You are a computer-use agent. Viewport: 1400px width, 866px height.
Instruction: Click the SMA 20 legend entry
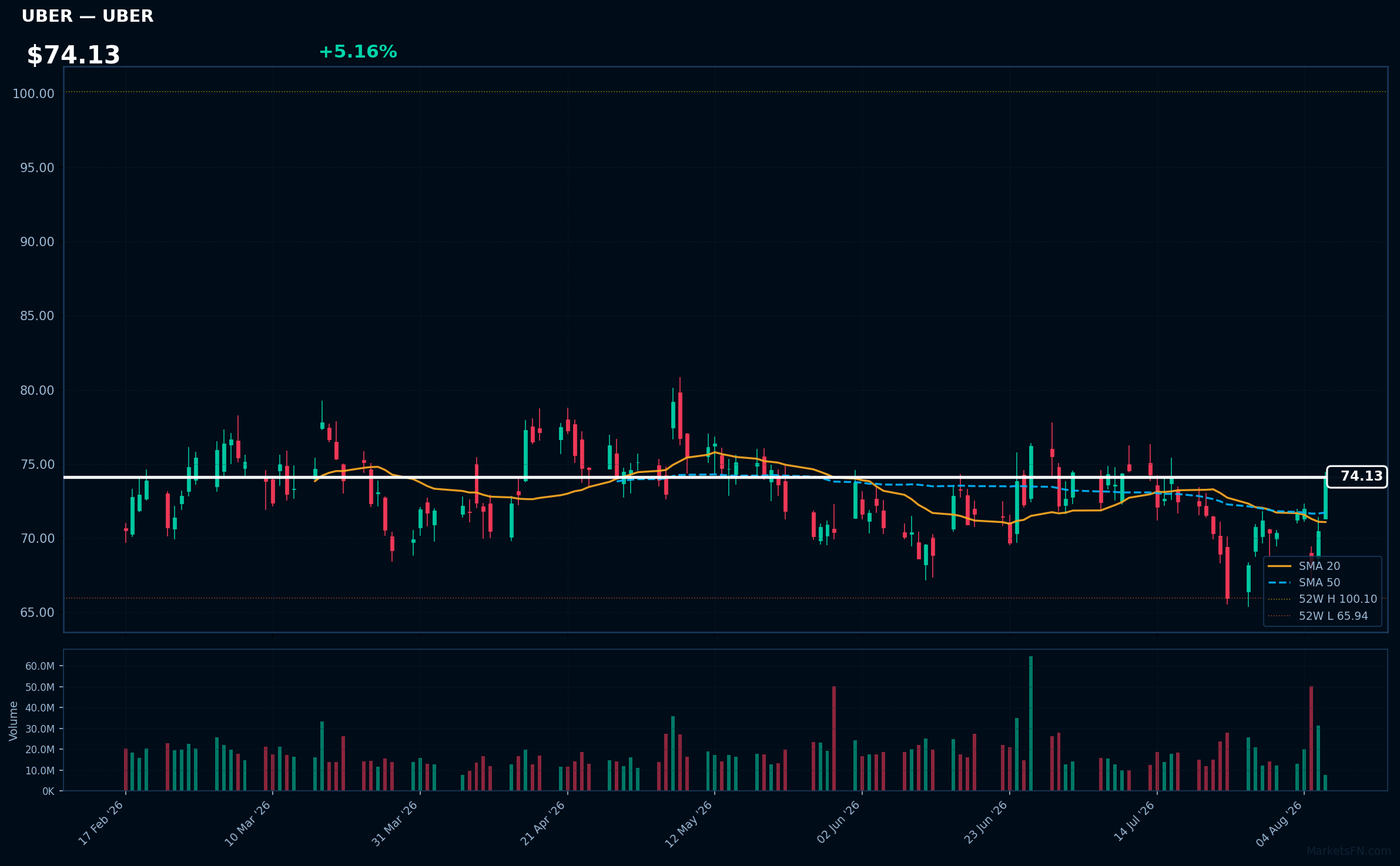click(1304, 566)
